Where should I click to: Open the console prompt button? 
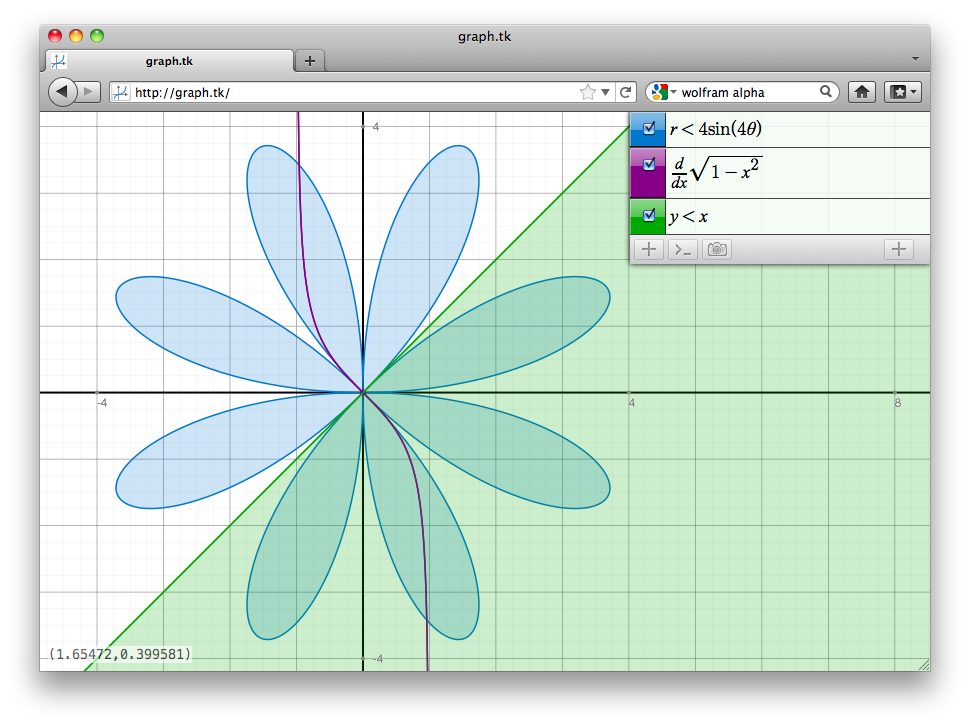(x=683, y=249)
